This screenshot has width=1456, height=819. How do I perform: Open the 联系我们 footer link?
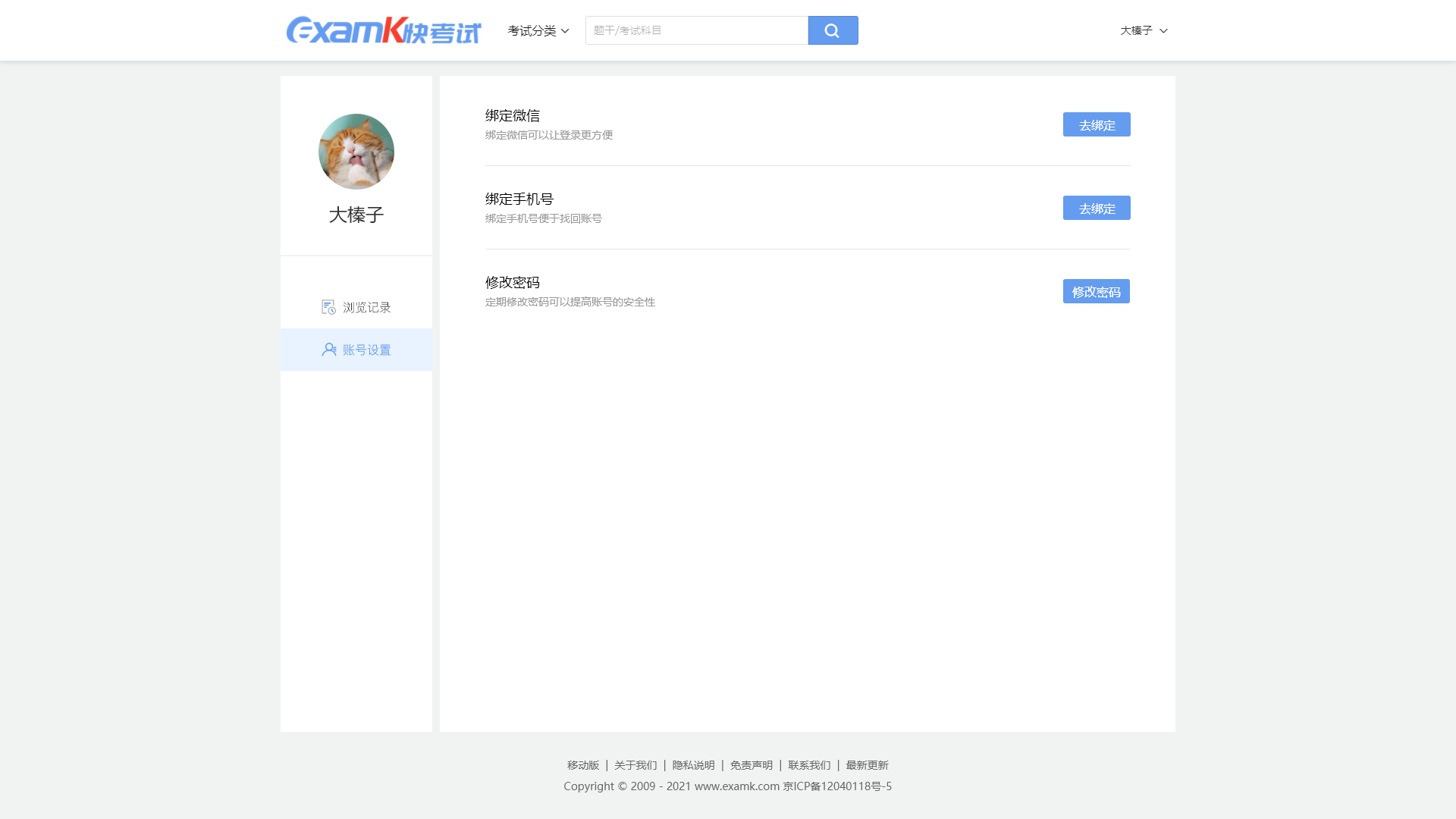pos(809,765)
